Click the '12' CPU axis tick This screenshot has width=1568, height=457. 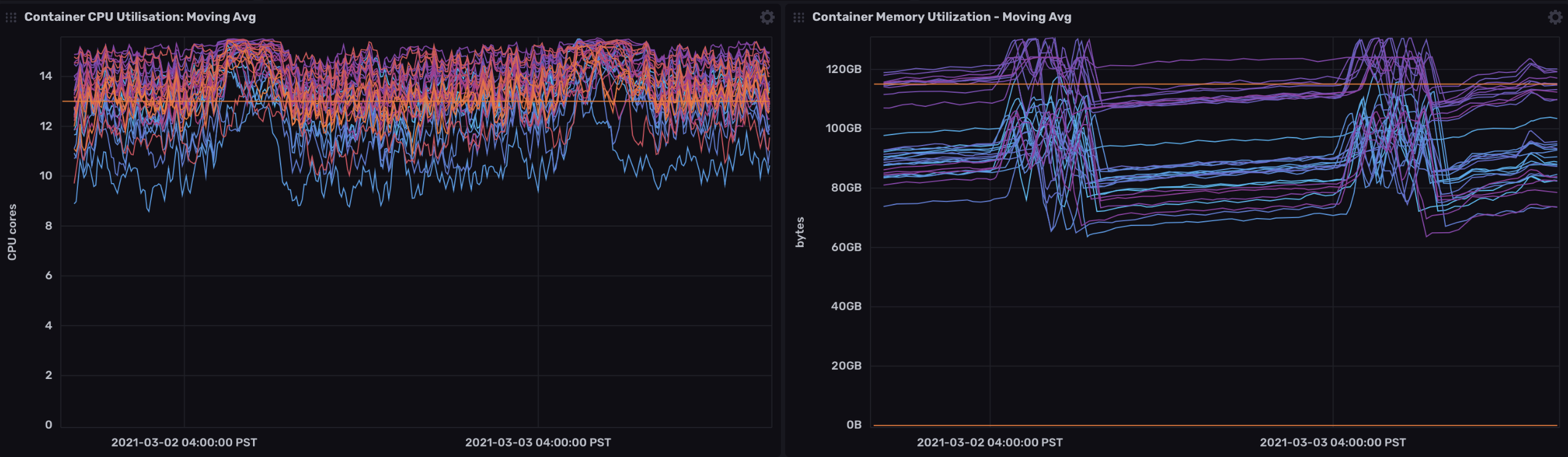click(46, 126)
